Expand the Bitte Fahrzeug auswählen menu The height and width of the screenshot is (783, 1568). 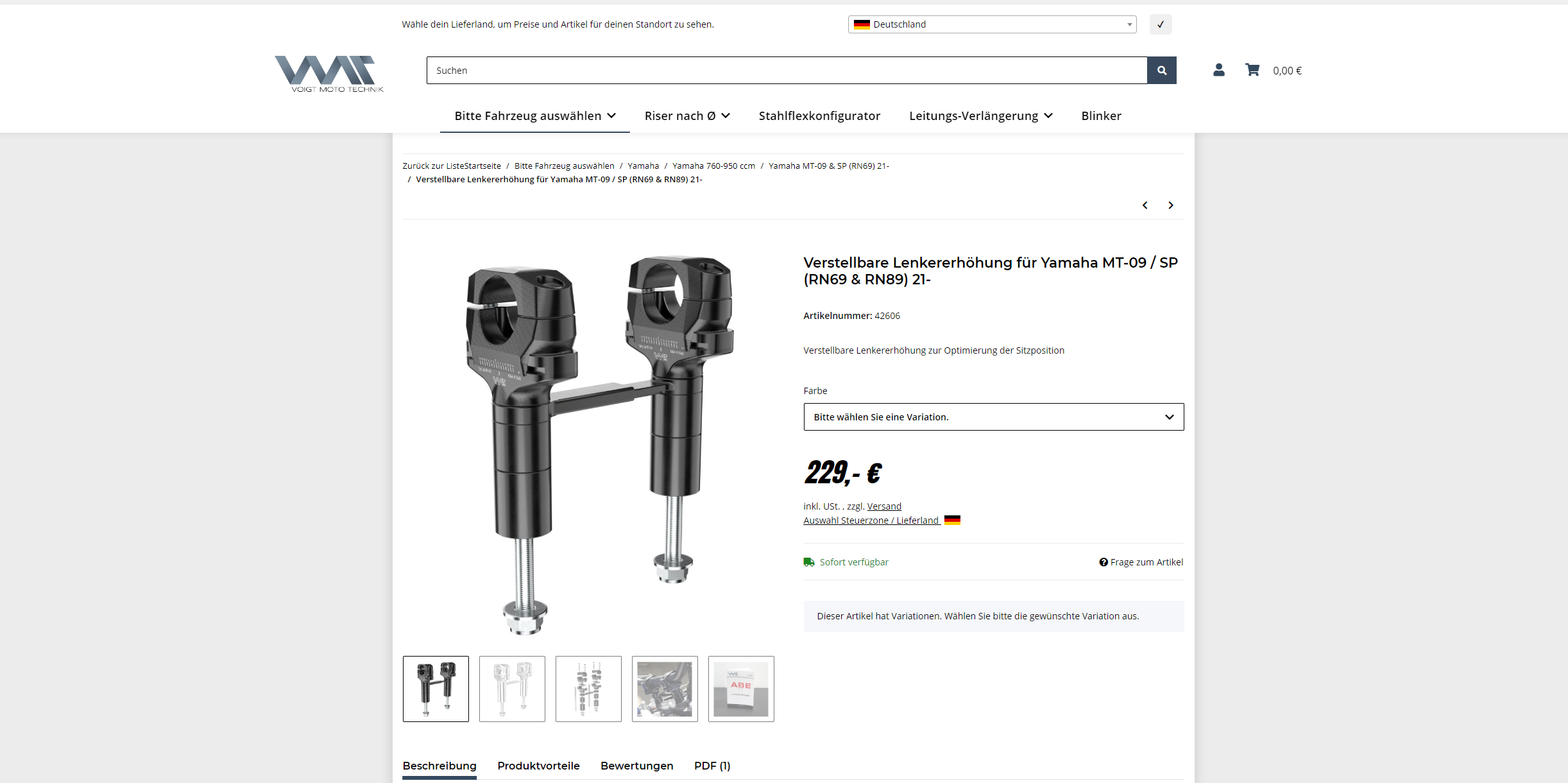[x=535, y=116]
